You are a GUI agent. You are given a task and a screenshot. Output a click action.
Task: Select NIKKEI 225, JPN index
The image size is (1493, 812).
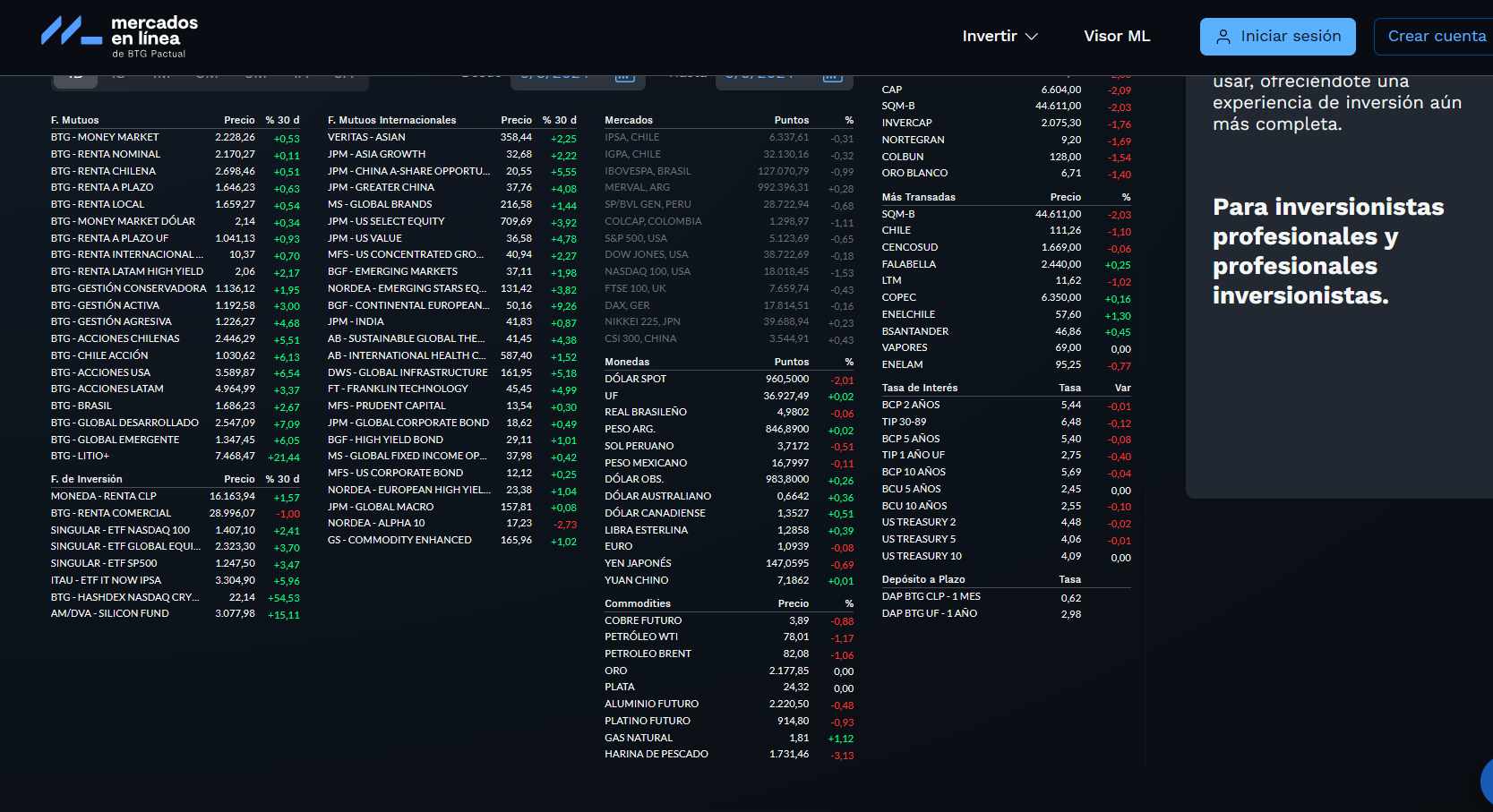[729, 321]
